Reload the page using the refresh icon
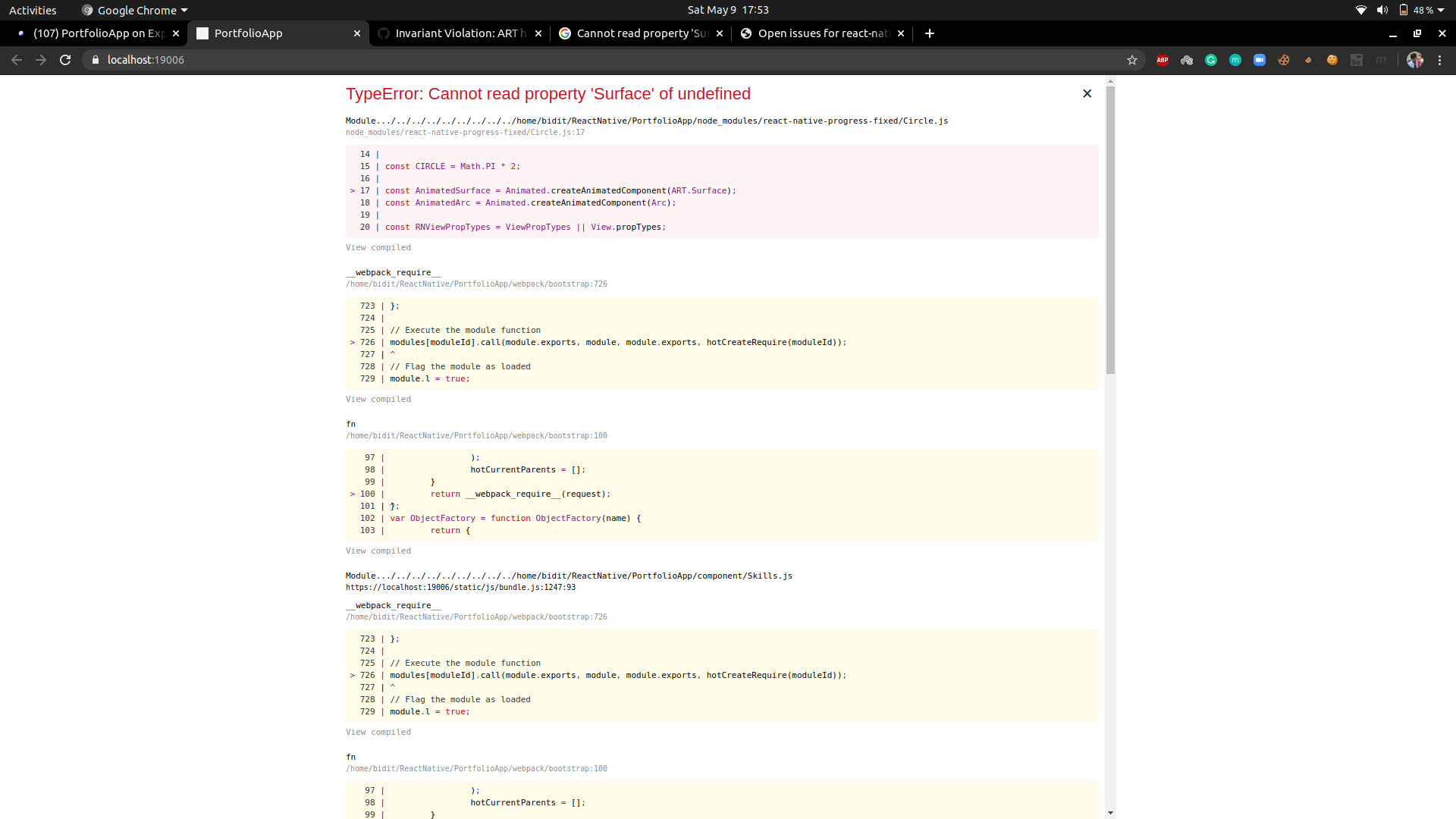The image size is (1456, 819). coord(65,60)
